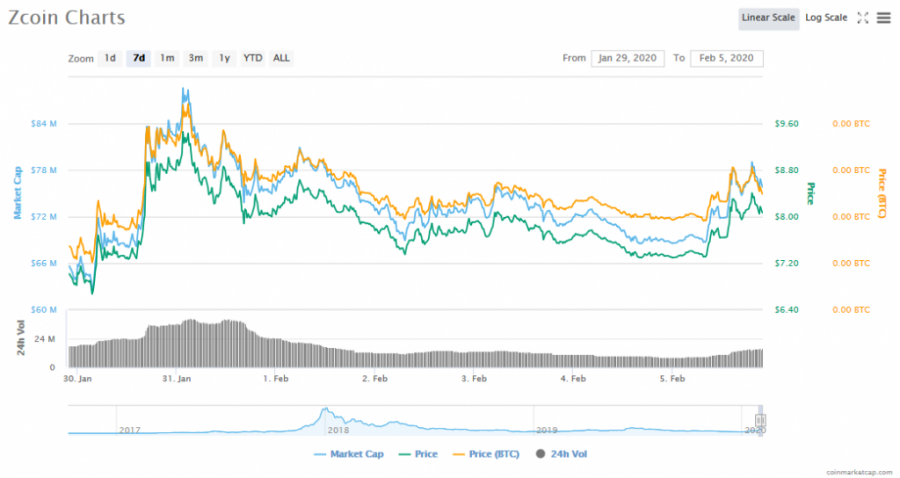
Task: Toggle Market Cap series in legend
Action: point(349,454)
